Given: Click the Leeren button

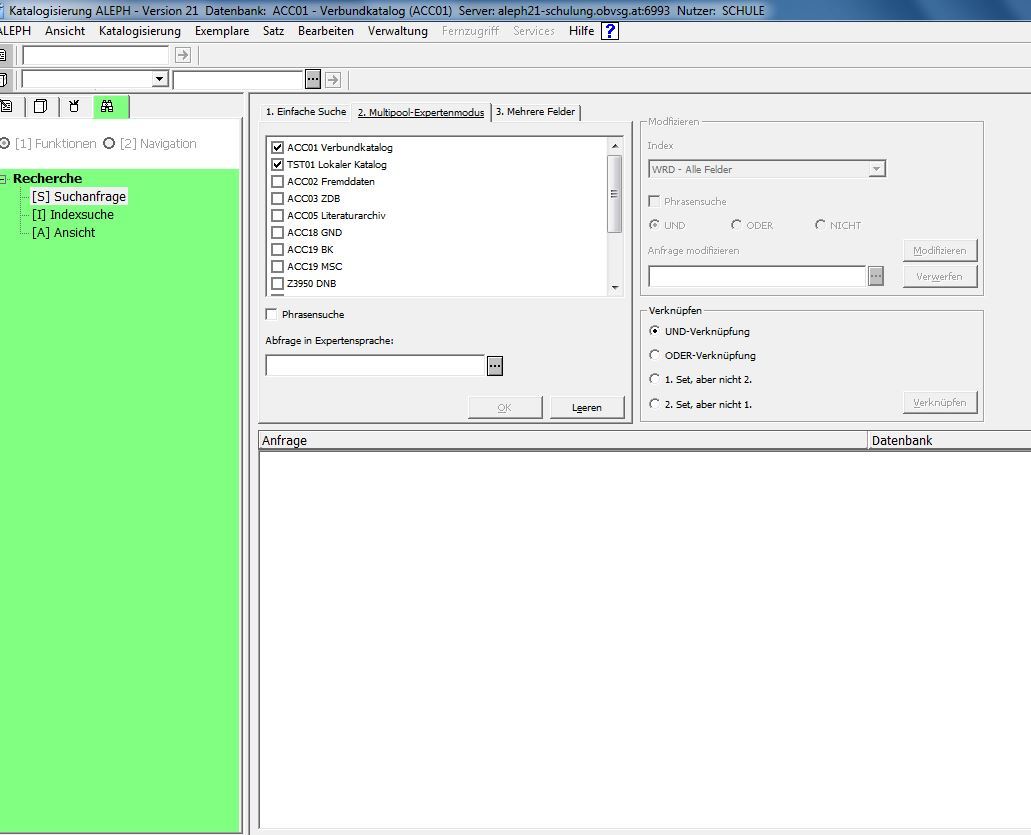Looking at the screenshot, I should pos(587,408).
